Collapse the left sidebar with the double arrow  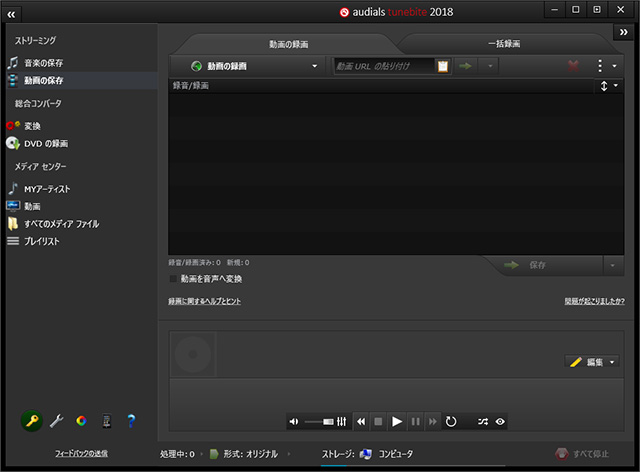(12, 15)
